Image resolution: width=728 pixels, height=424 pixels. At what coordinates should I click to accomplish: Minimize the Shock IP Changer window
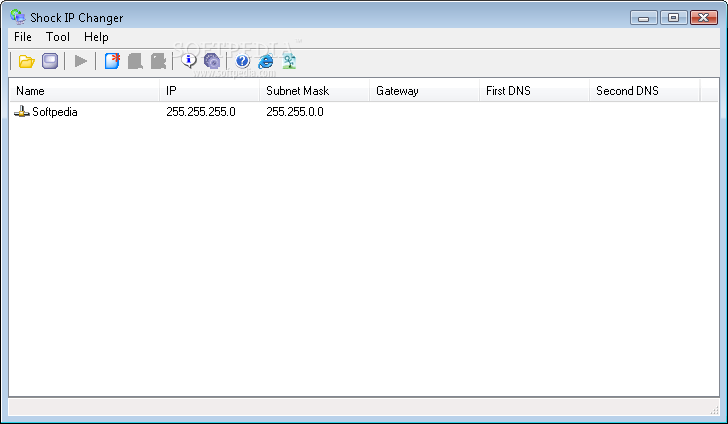coord(644,18)
